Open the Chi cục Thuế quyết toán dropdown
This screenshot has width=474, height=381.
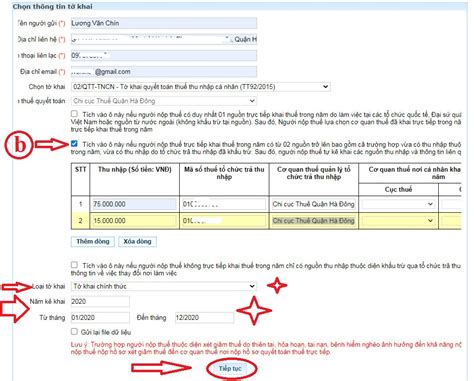164,101
